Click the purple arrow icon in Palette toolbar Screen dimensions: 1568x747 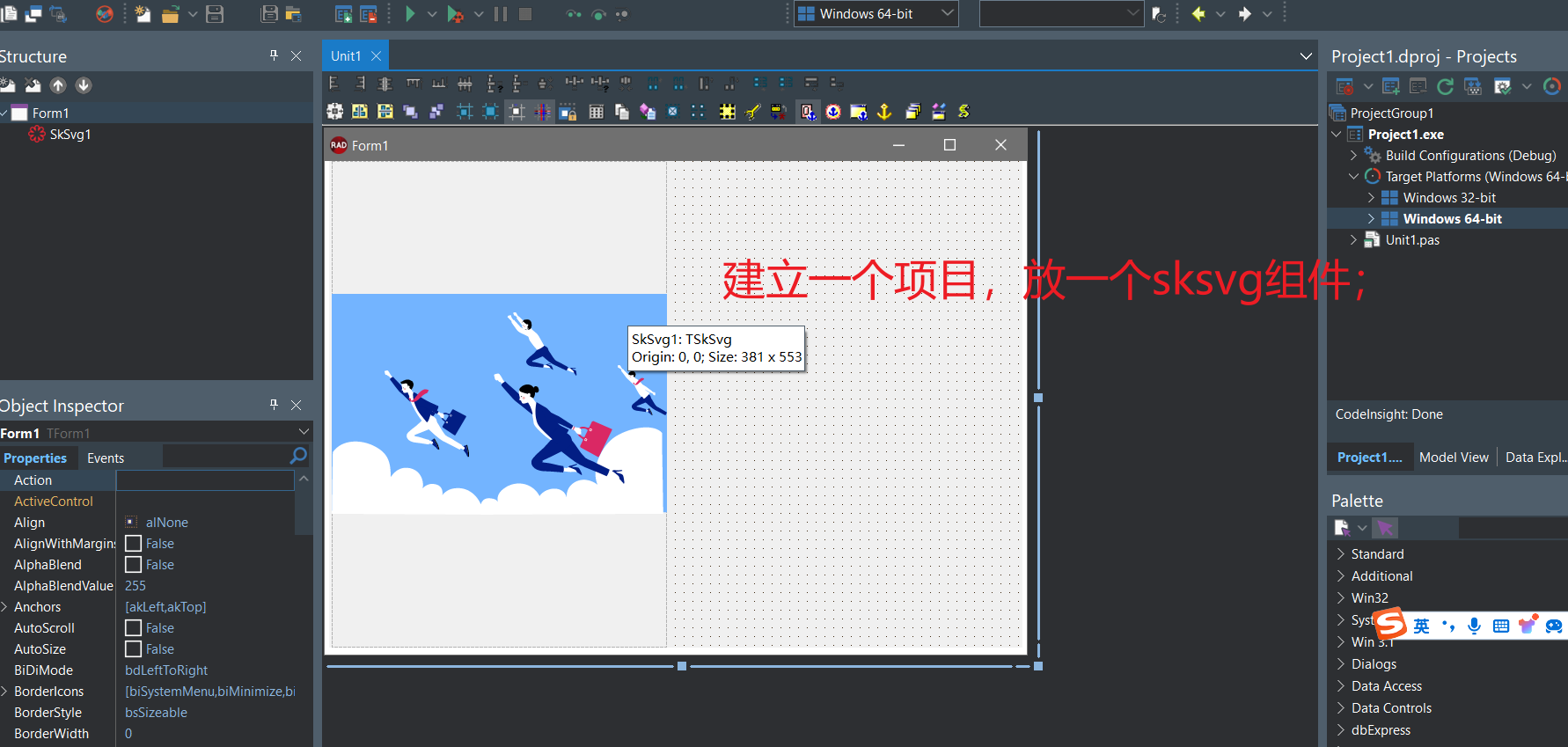1385,528
